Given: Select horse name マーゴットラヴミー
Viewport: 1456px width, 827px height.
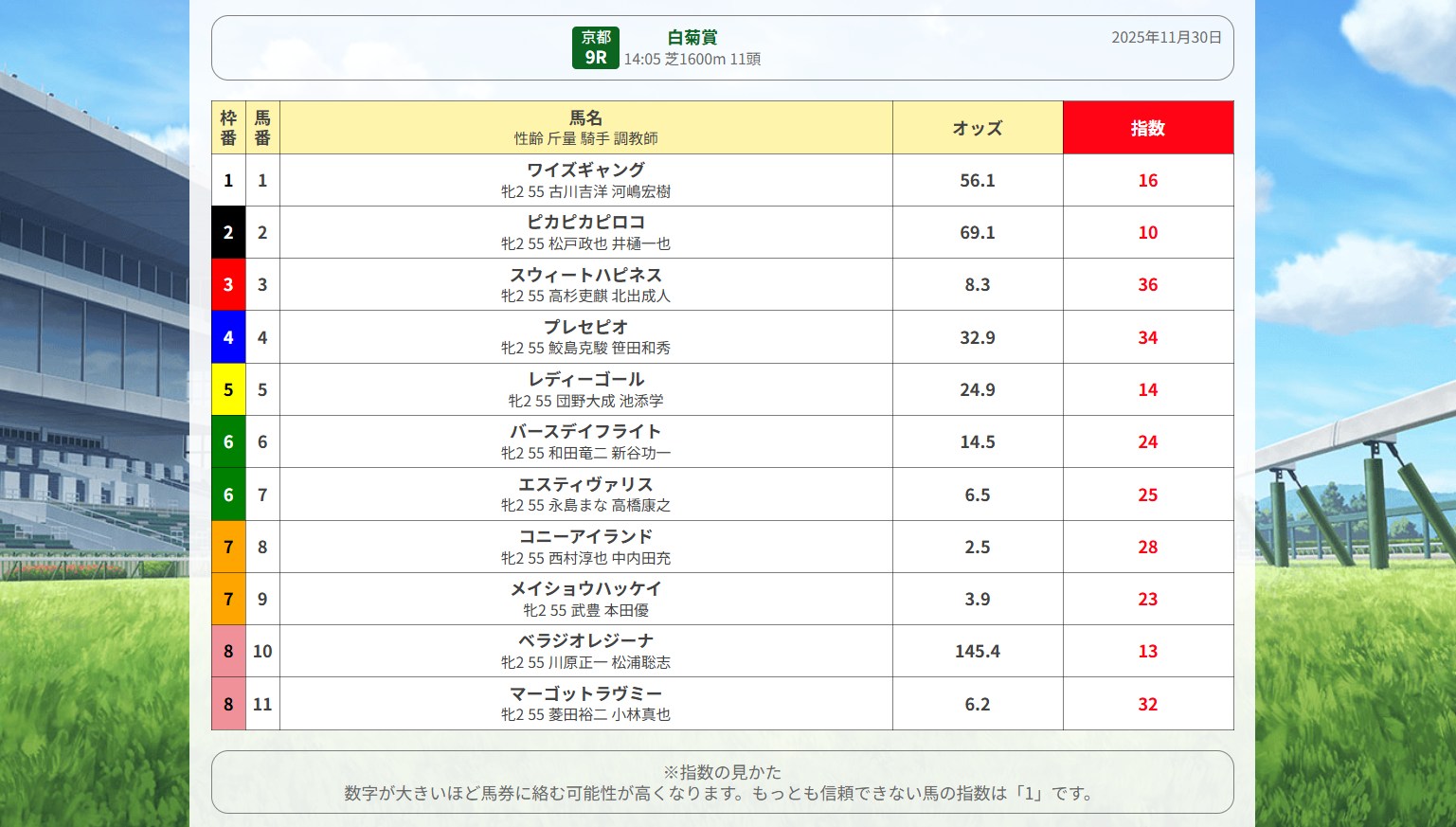Looking at the screenshot, I should pyautogui.click(x=585, y=693).
